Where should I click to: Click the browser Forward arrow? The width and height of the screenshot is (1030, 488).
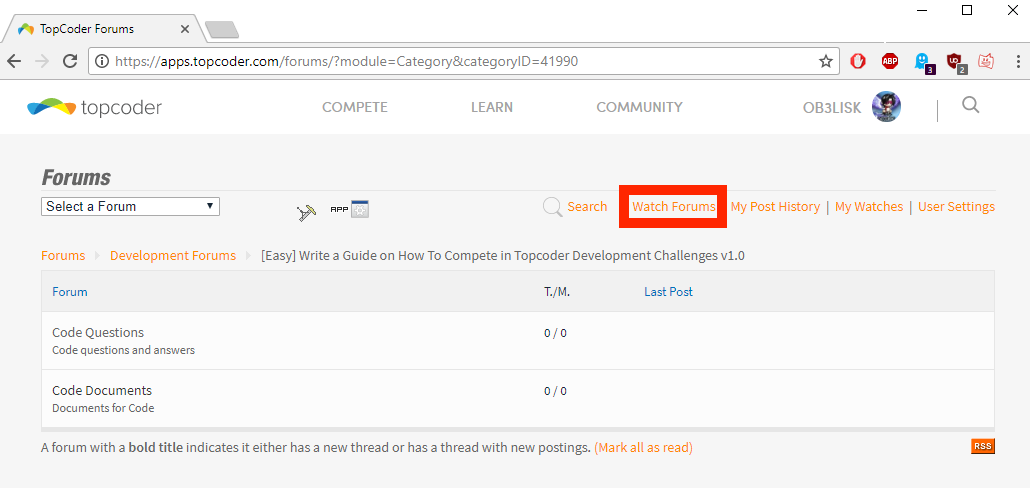click(42, 61)
